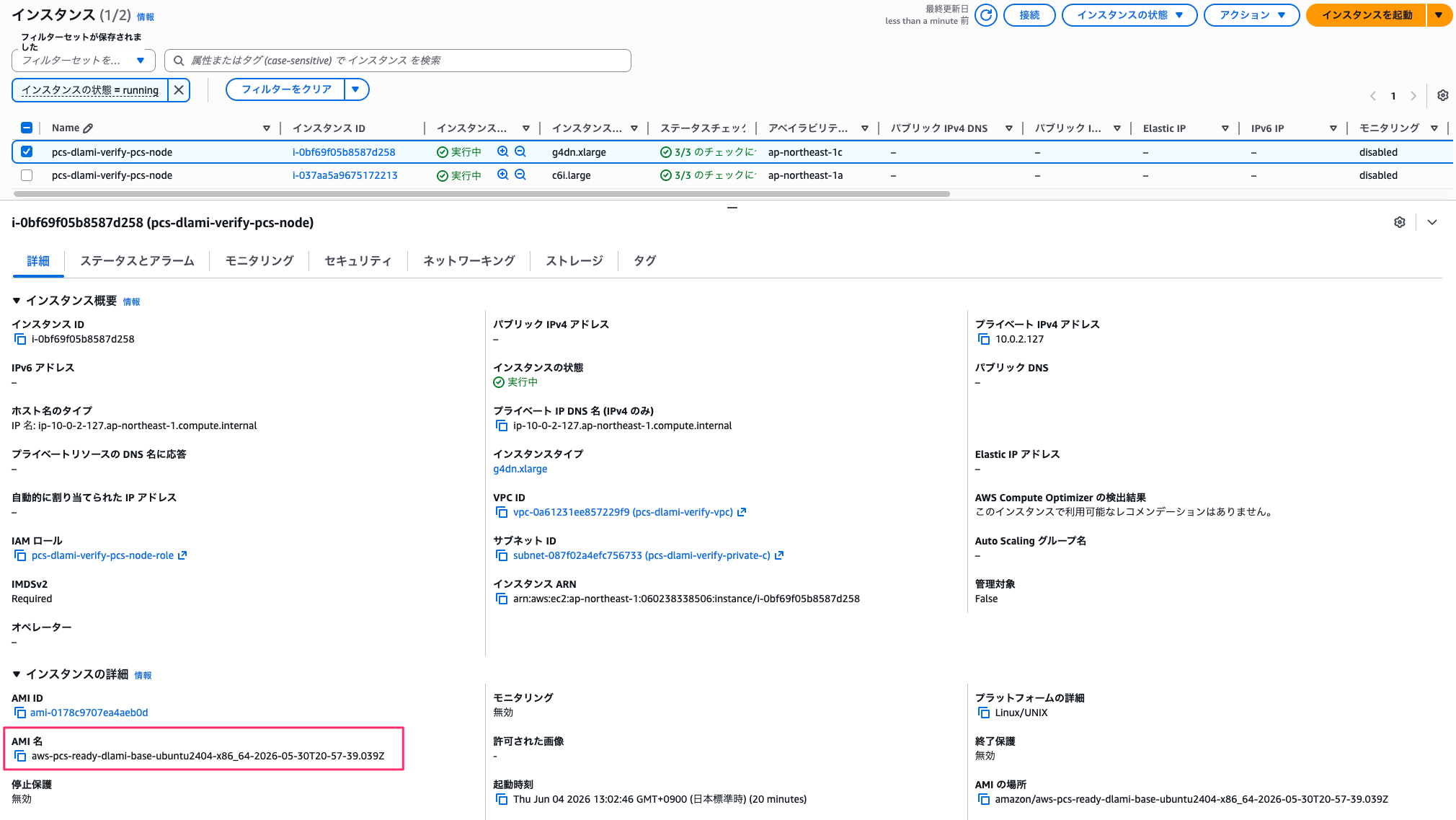
Task: Click the Connect button
Action: point(1029,15)
